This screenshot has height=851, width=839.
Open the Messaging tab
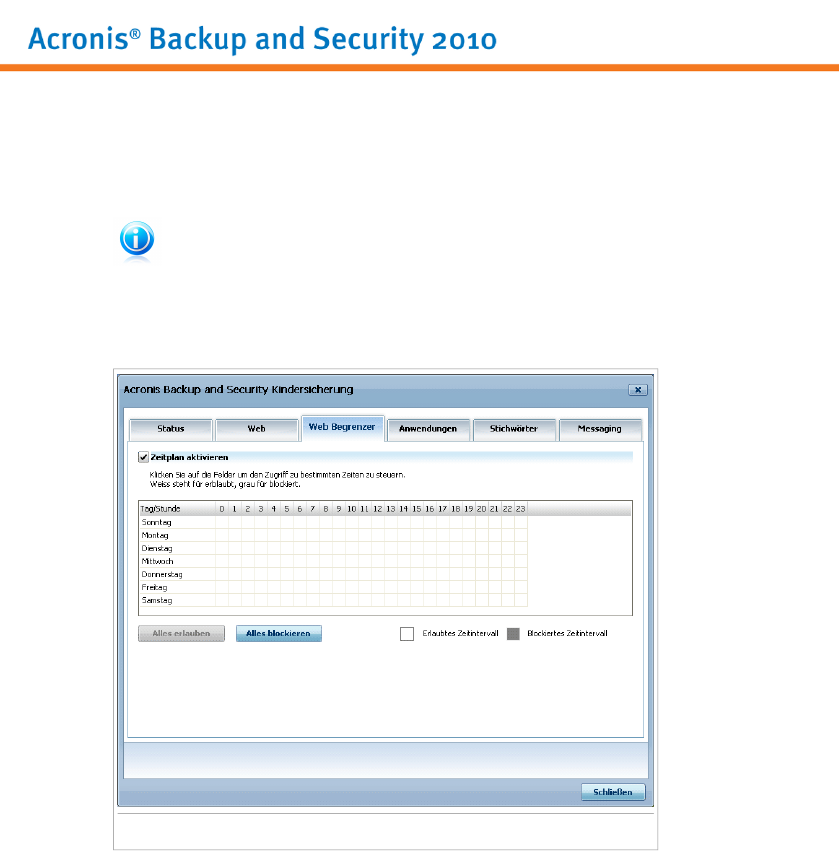[599, 429]
